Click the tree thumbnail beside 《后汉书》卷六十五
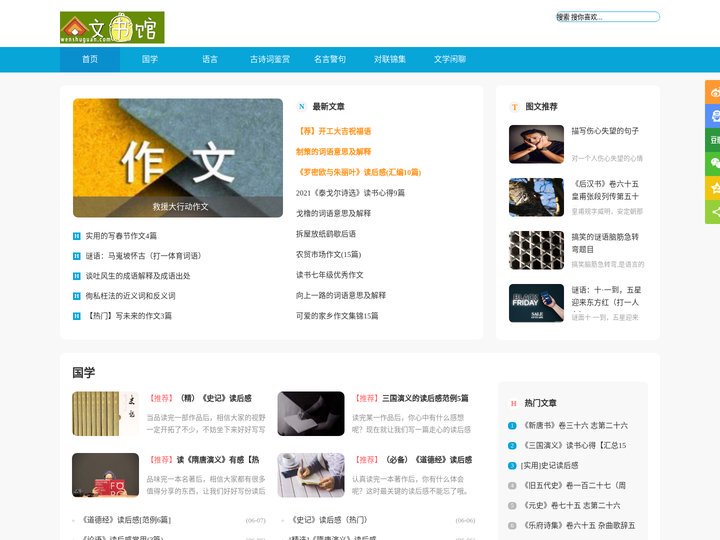Screen dimensions: 720x540 point(536,197)
